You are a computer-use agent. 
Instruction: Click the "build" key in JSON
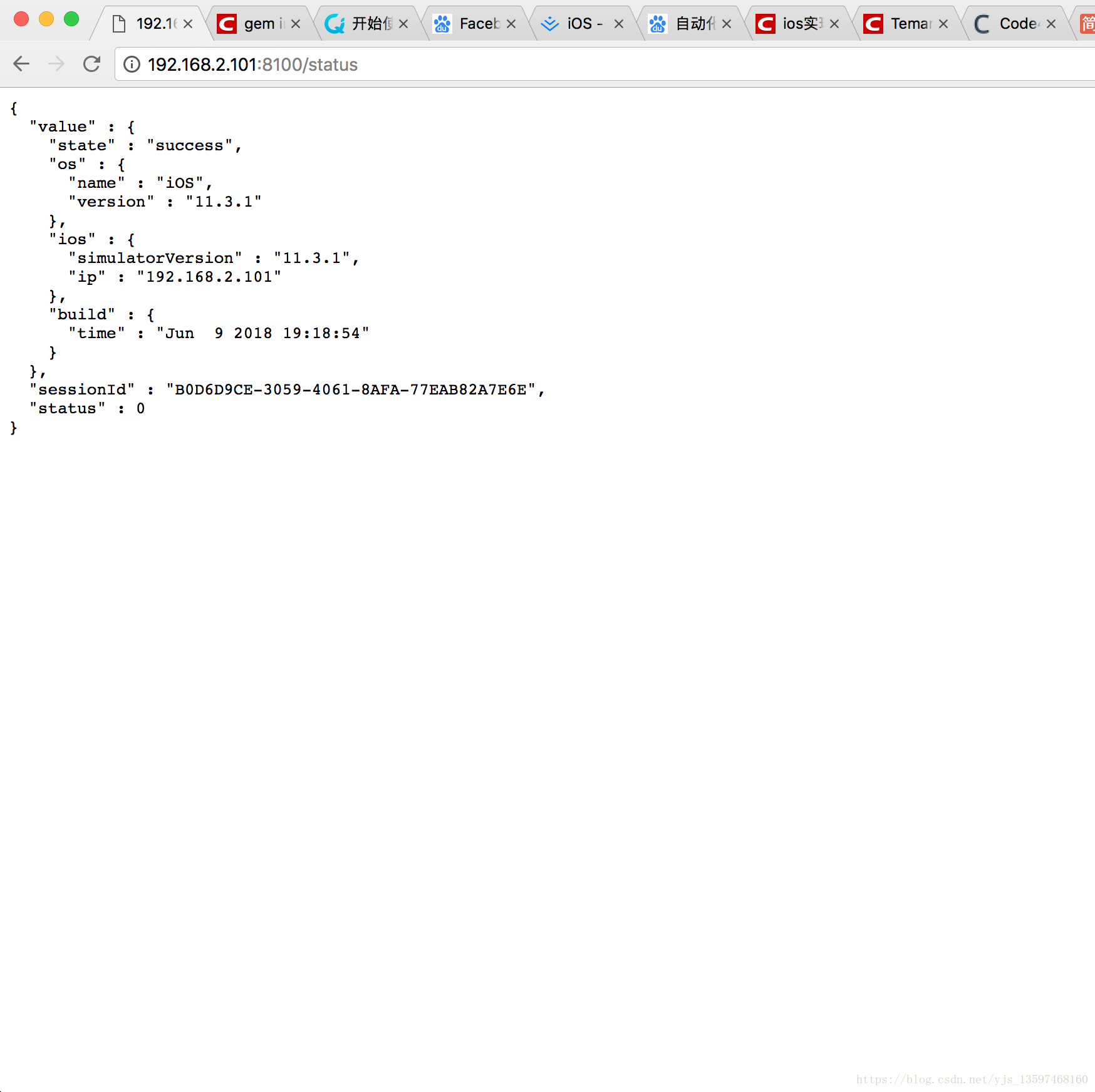pos(82,314)
